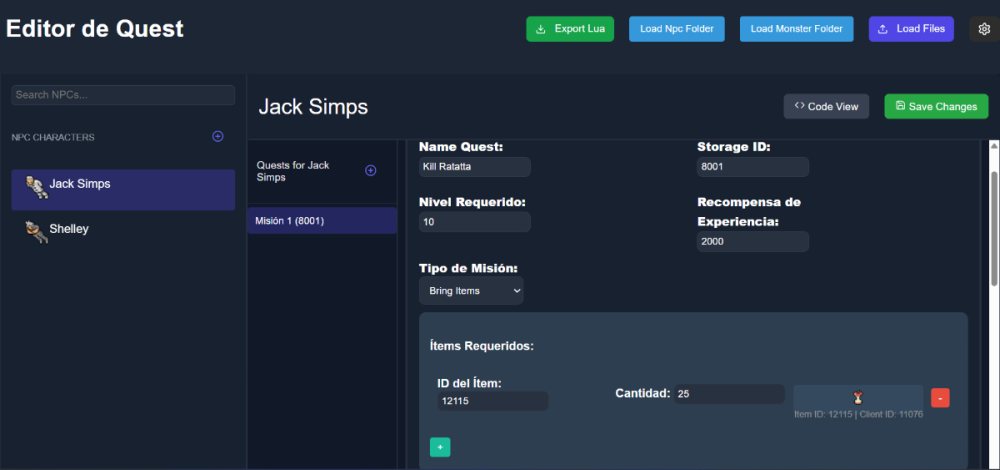
Task: Click the Storage ID field
Action: point(752,167)
